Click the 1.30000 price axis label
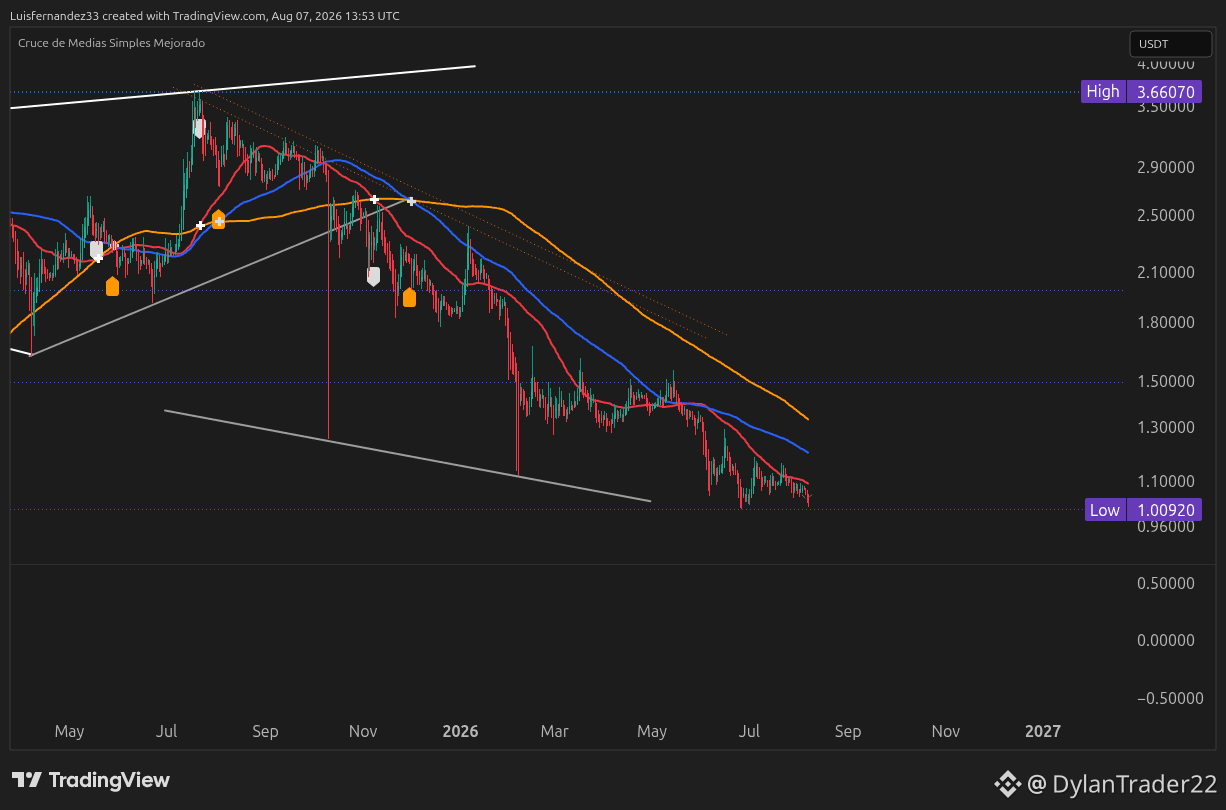Image resolution: width=1226 pixels, height=810 pixels. (x=1166, y=427)
